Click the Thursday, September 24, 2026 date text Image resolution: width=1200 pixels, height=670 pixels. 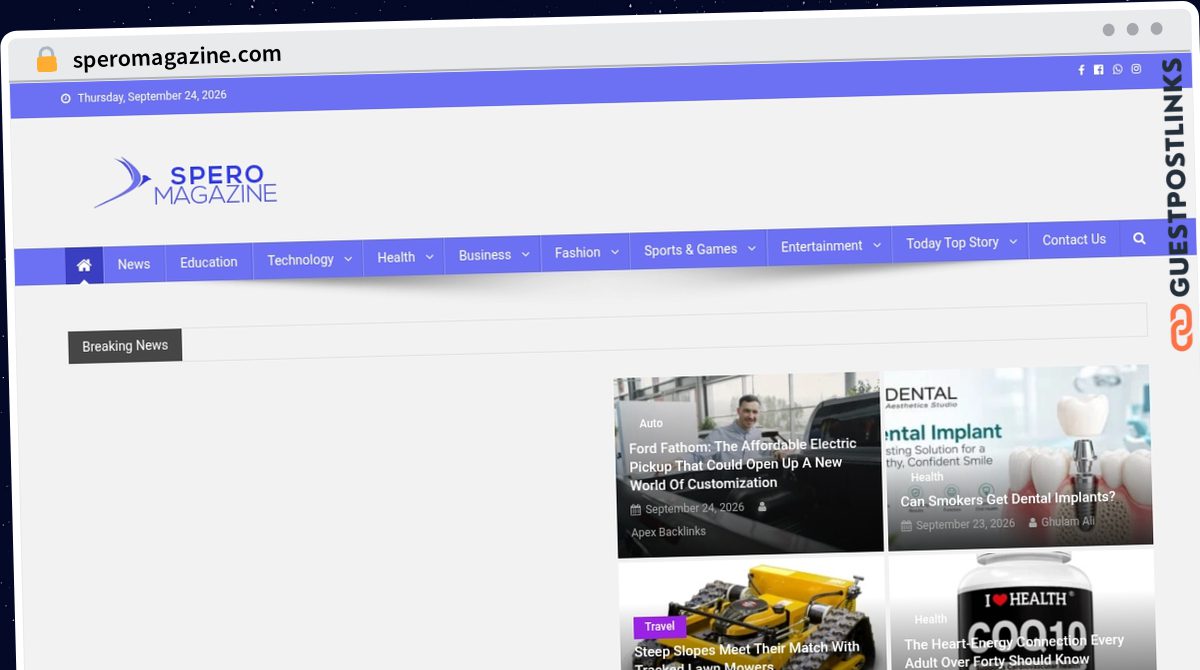coord(152,96)
